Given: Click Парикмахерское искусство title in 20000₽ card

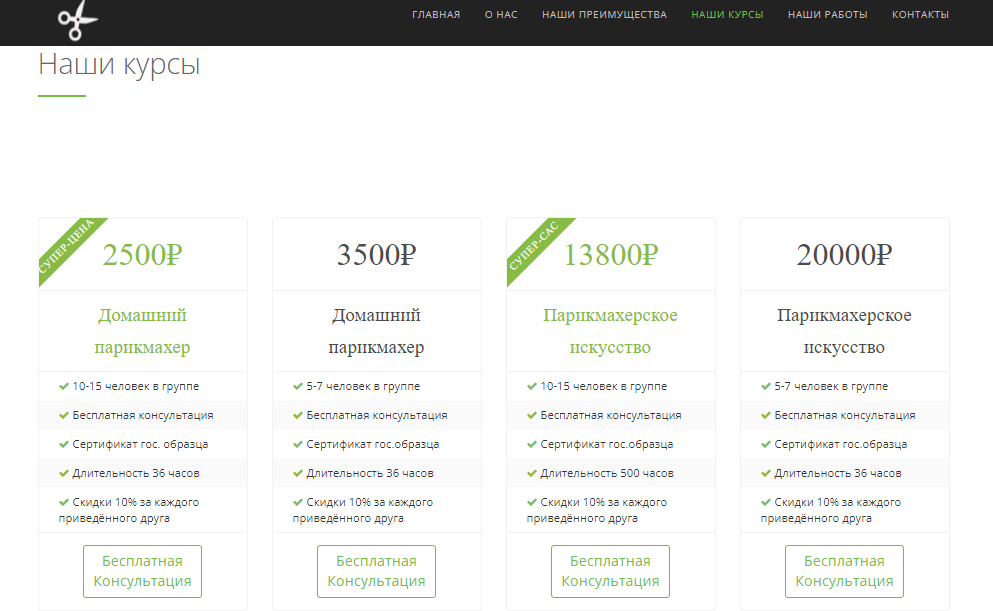Looking at the screenshot, I should click(x=844, y=331).
